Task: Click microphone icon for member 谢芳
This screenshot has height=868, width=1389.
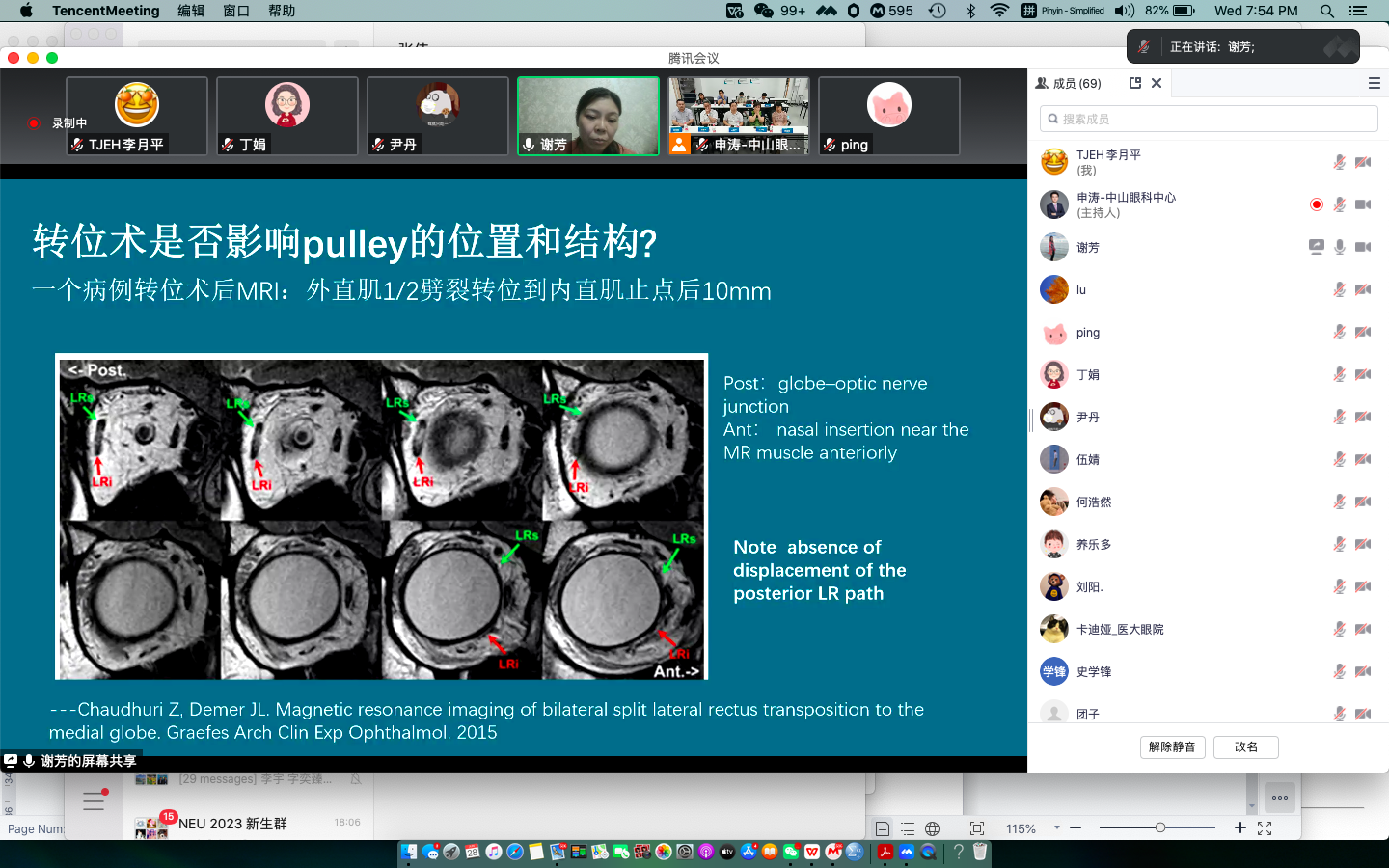Action: 1340,247
